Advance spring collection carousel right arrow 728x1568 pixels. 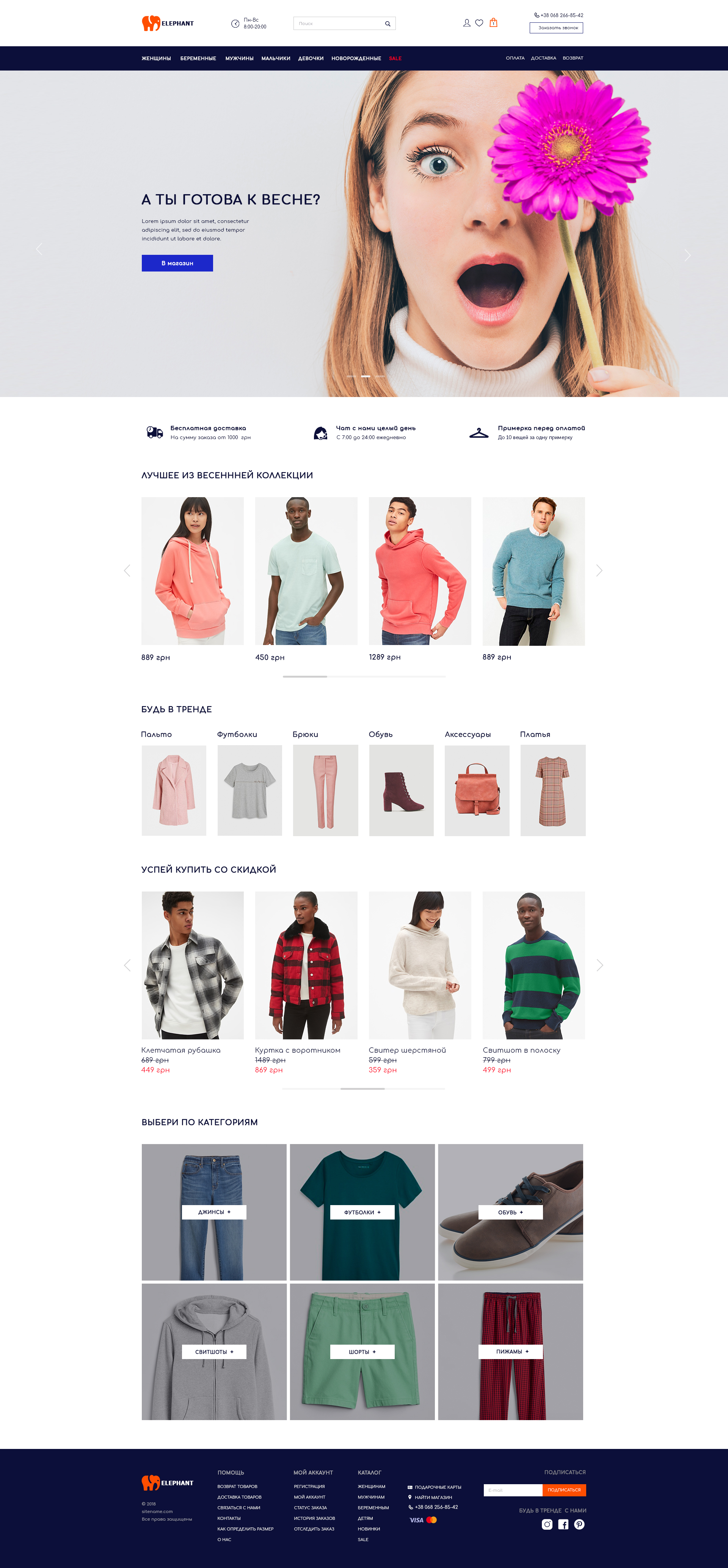pyautogui.click(x=599, y=570)
